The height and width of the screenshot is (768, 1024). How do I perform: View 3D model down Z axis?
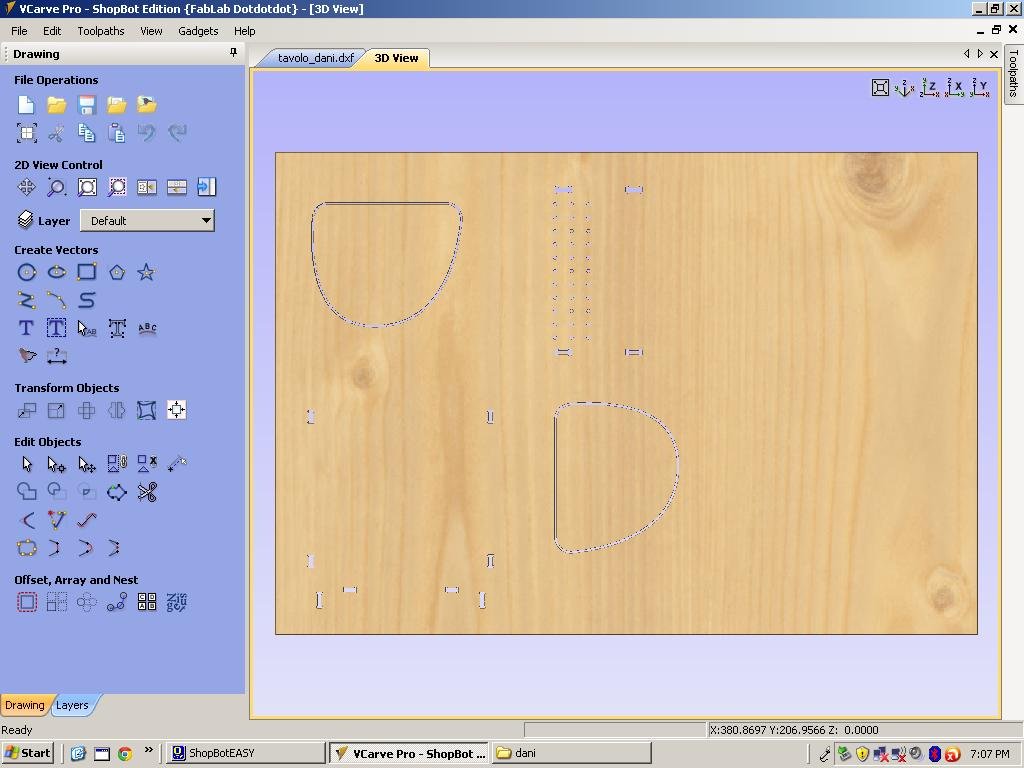coord(929,88)
